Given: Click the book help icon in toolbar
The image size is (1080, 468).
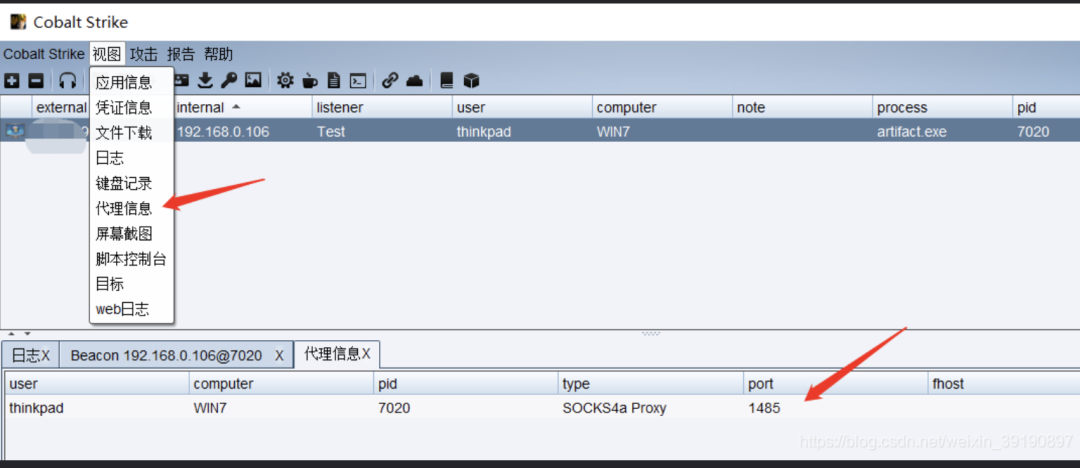Looking at the screenshot, I should click(447, 81).
